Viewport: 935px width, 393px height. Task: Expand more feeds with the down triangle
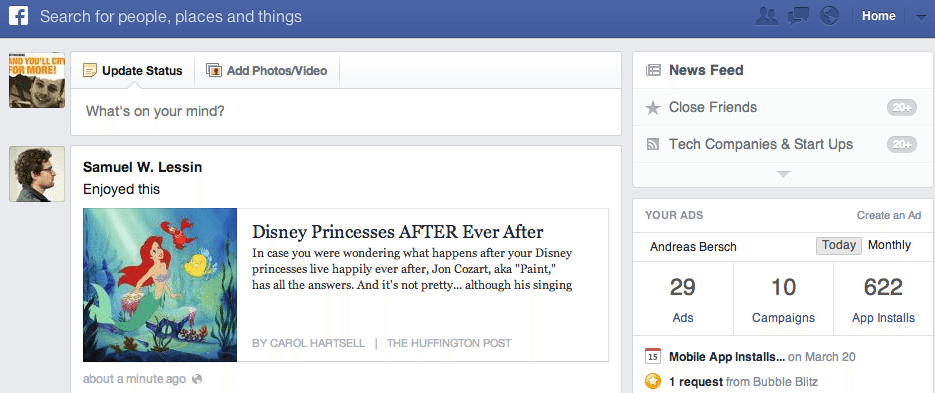point(783,174)
